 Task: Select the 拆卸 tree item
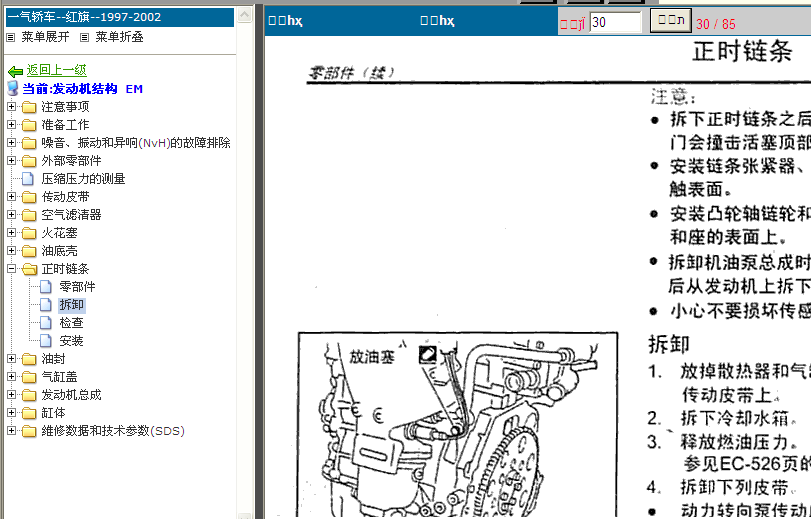point(71,305)
